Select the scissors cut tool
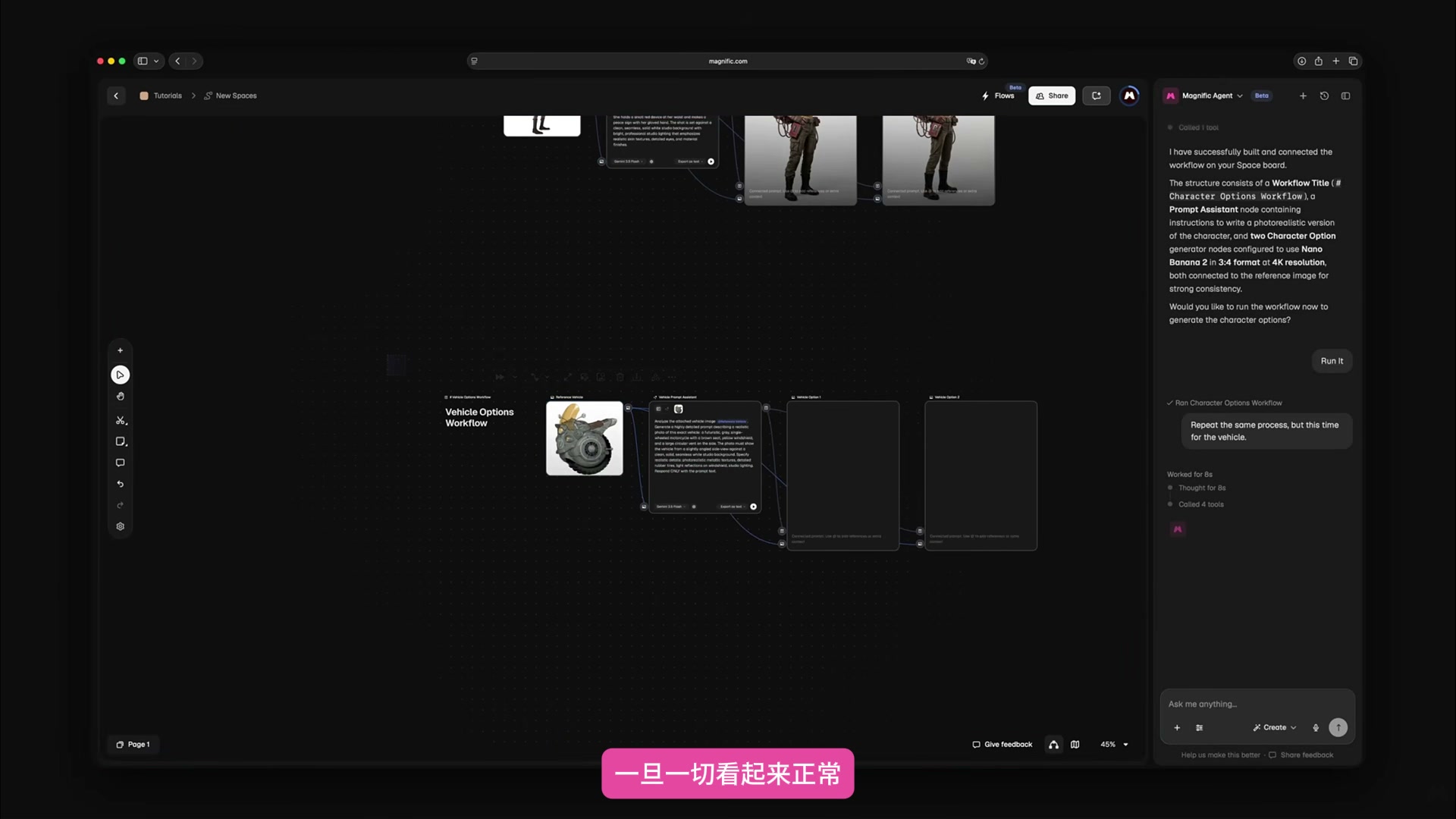This screenshot has height=819, width=1456. click(121, 420)
